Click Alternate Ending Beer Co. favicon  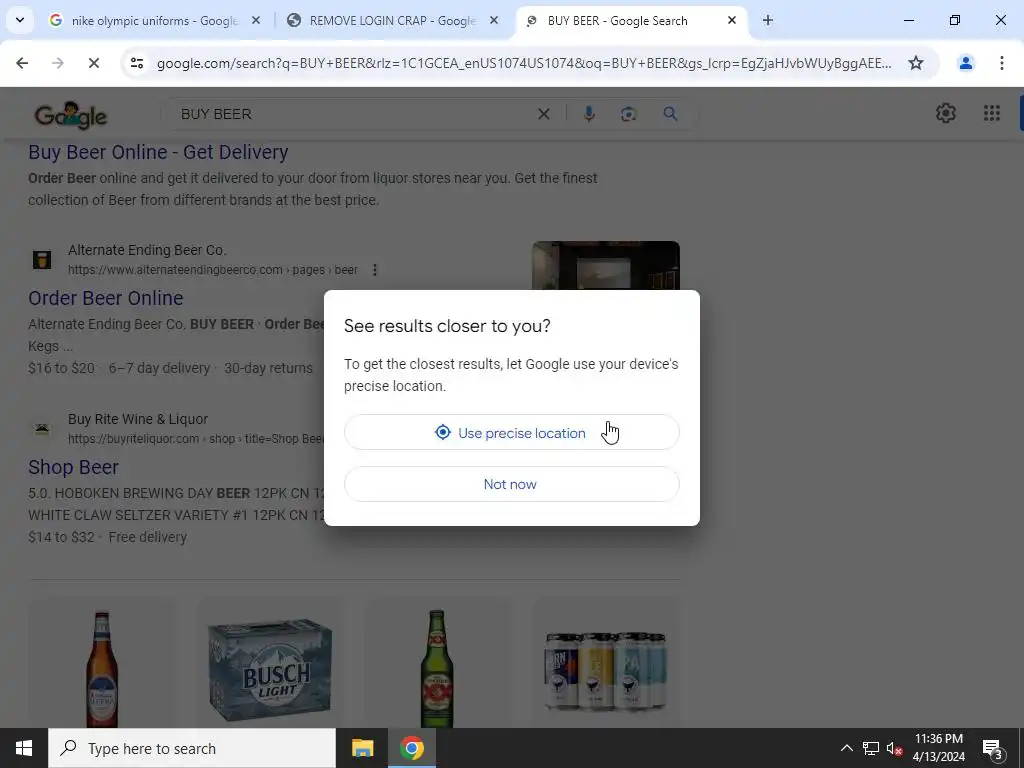[42, 259]
